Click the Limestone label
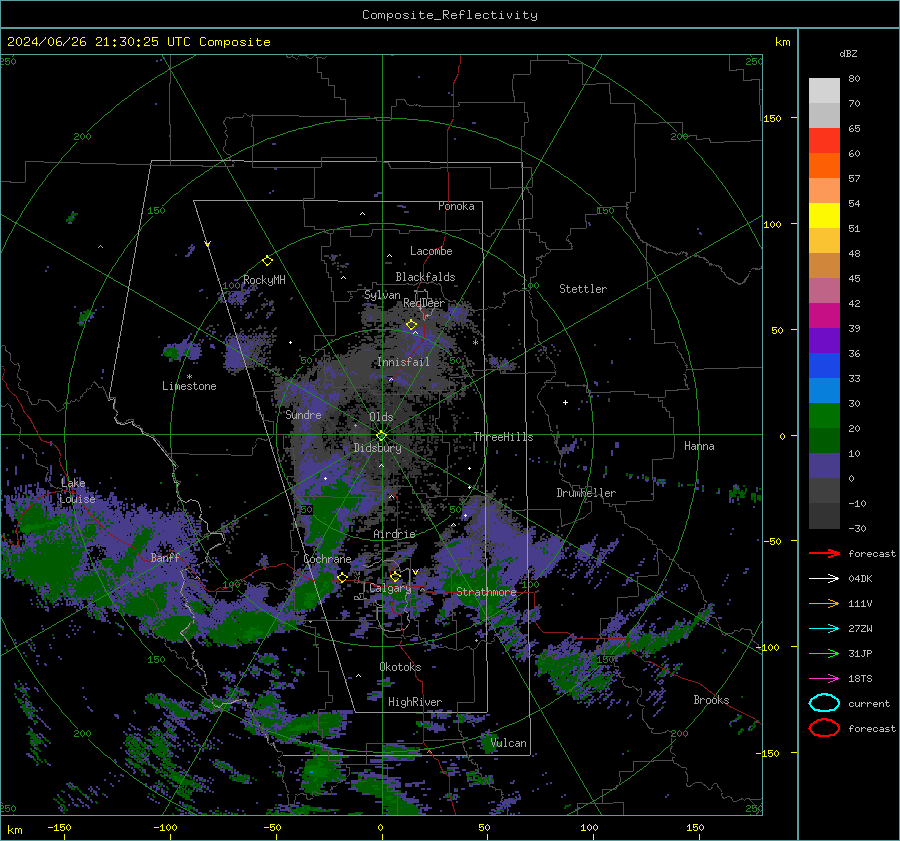 pyautogui.click(x=189, y=386)
